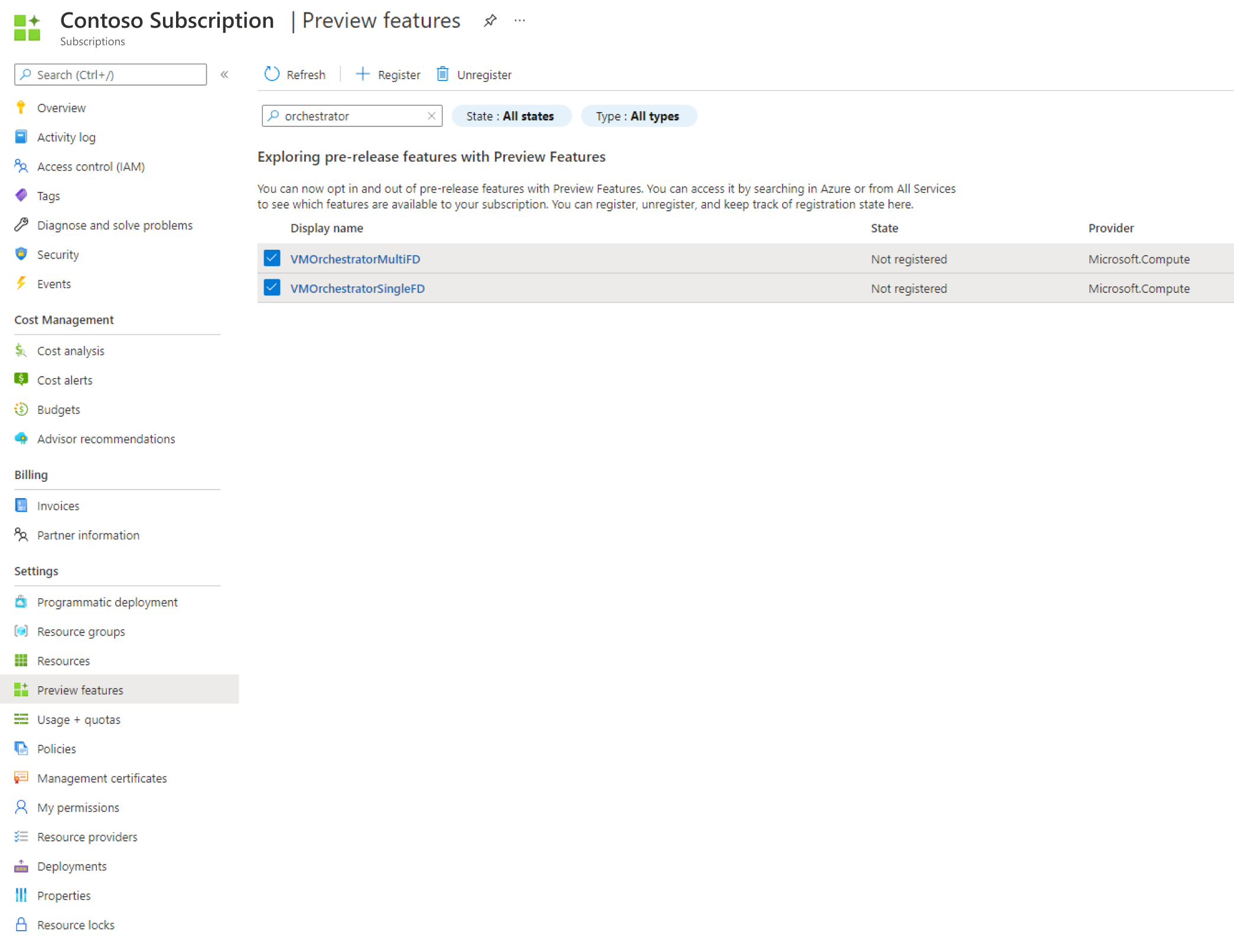
Task: Click the Security shield icon
Action: pyautogui.click(x=21, y=254)
